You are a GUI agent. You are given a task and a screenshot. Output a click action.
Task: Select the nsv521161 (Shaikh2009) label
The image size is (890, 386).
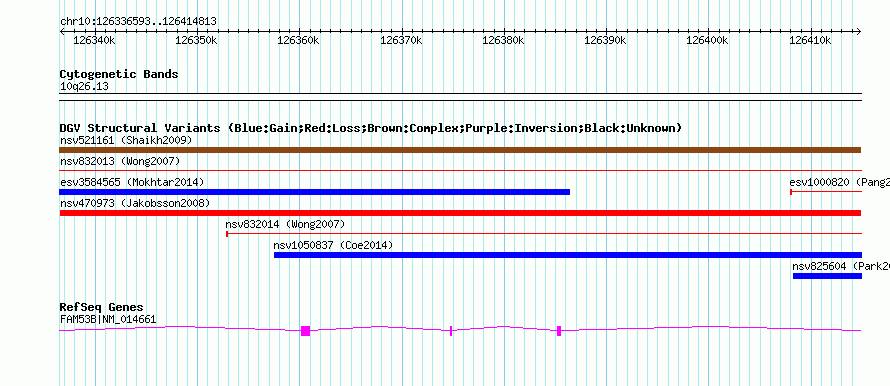126,140
